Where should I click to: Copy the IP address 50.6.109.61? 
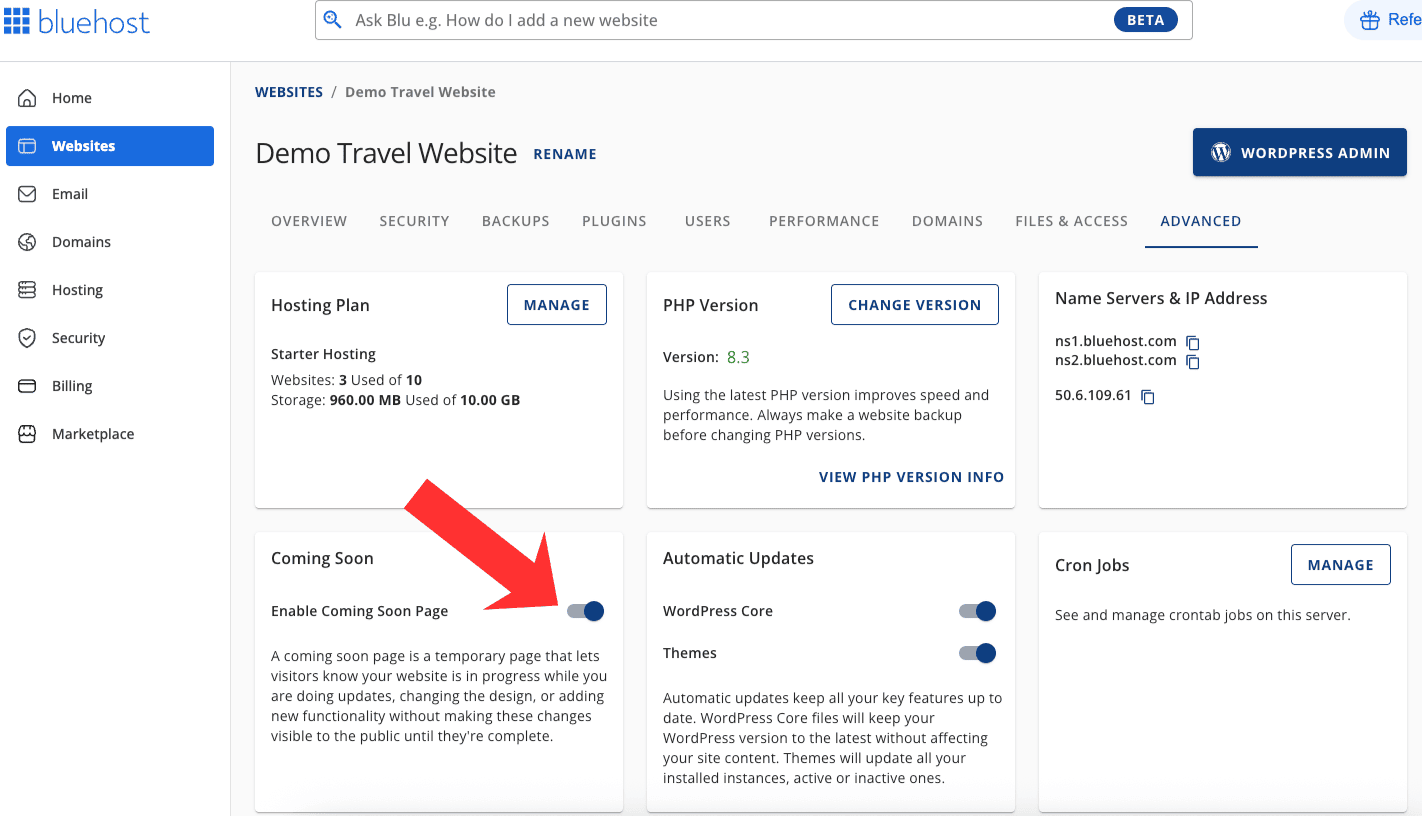click(x=1148, y=397)
